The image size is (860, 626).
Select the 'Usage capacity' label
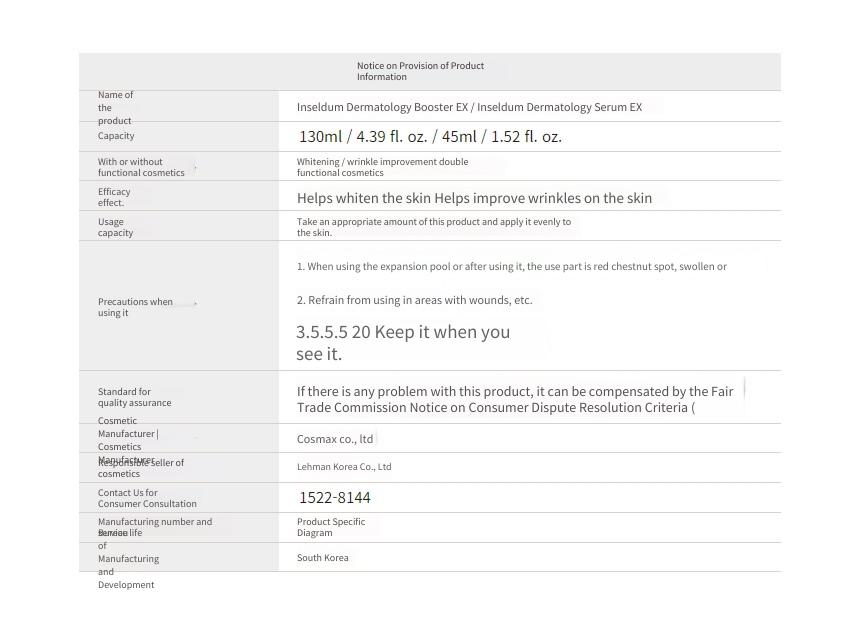pyautogui.click(x=115, y=227)
